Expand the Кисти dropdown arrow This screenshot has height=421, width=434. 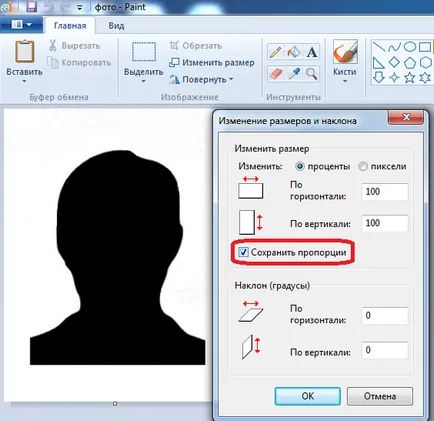[x=345, y=81]
